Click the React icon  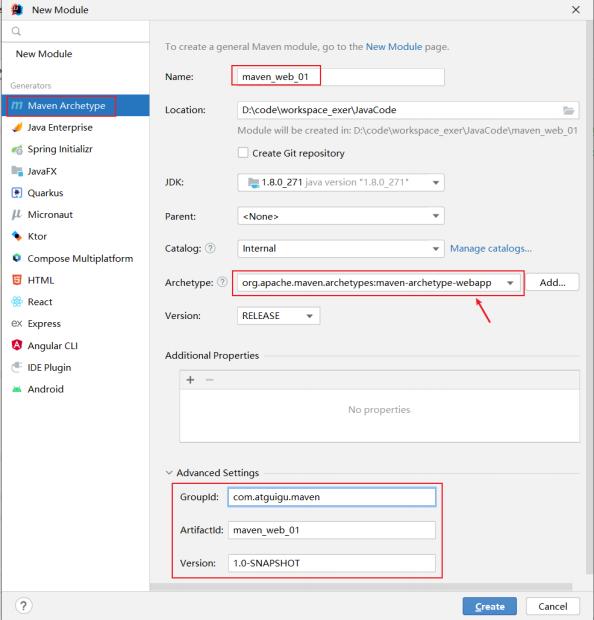(17, 302)
